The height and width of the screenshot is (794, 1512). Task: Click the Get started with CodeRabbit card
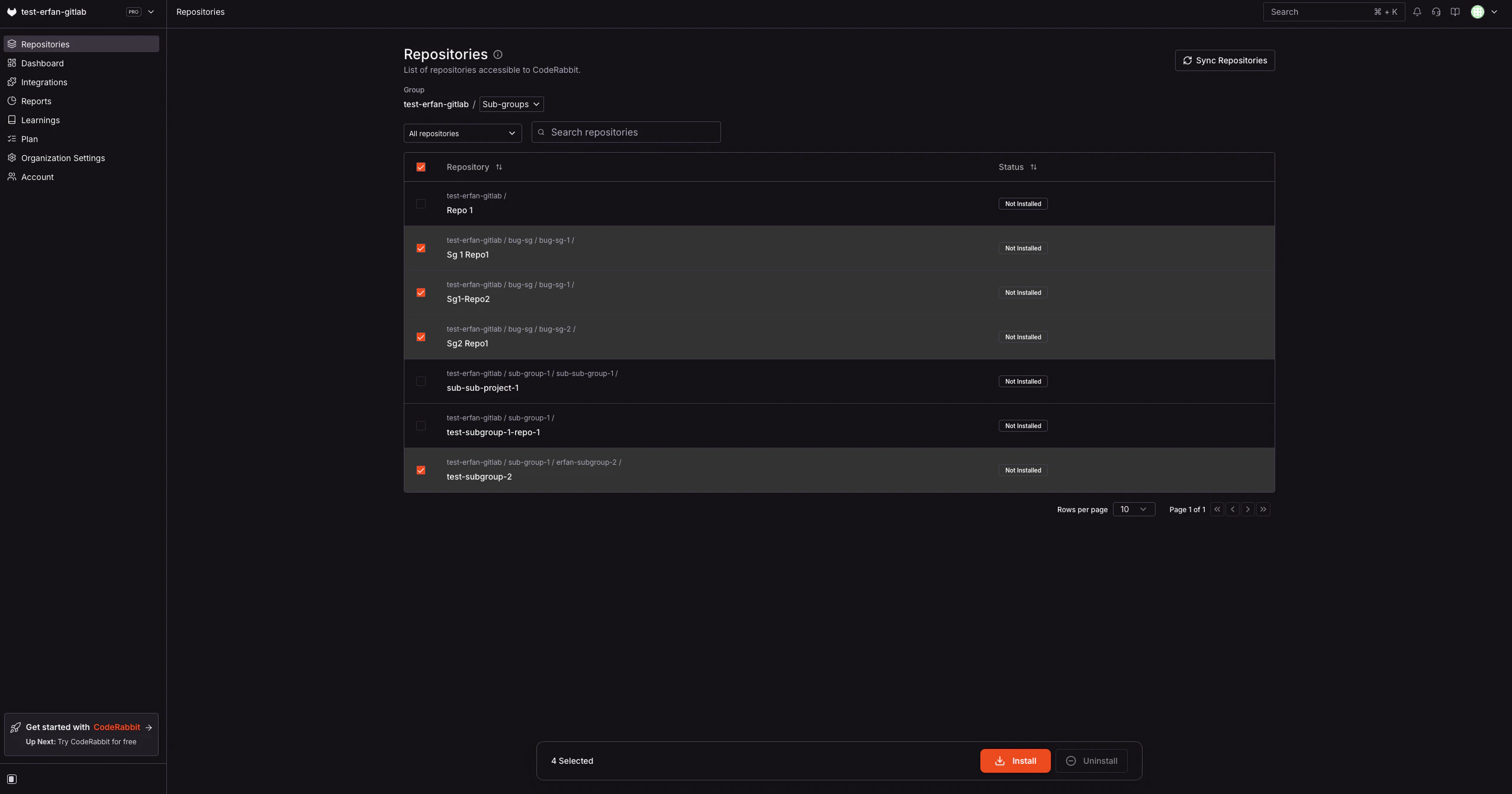(81, 734)
